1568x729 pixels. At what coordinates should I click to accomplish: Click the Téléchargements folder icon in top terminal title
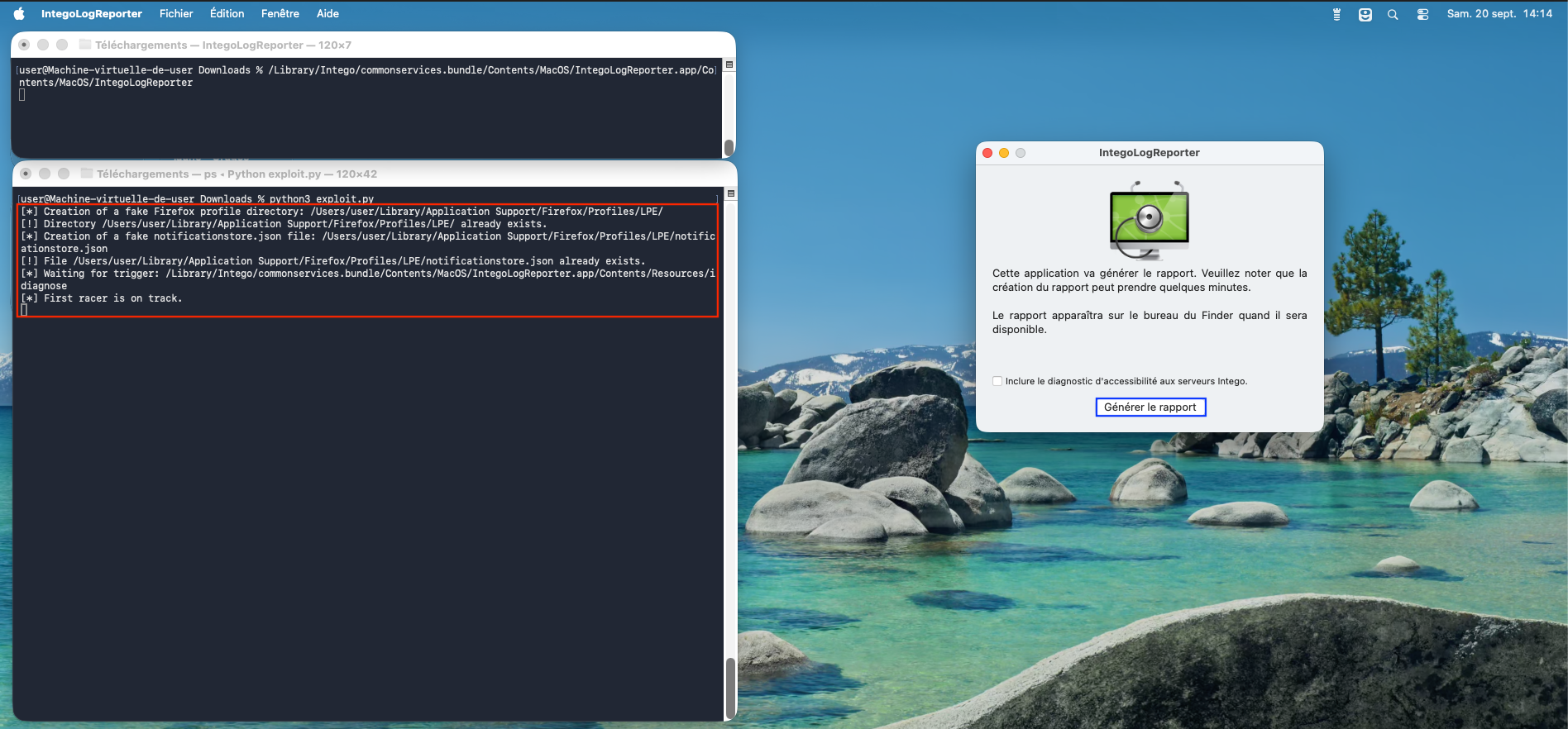coord(85,45)
